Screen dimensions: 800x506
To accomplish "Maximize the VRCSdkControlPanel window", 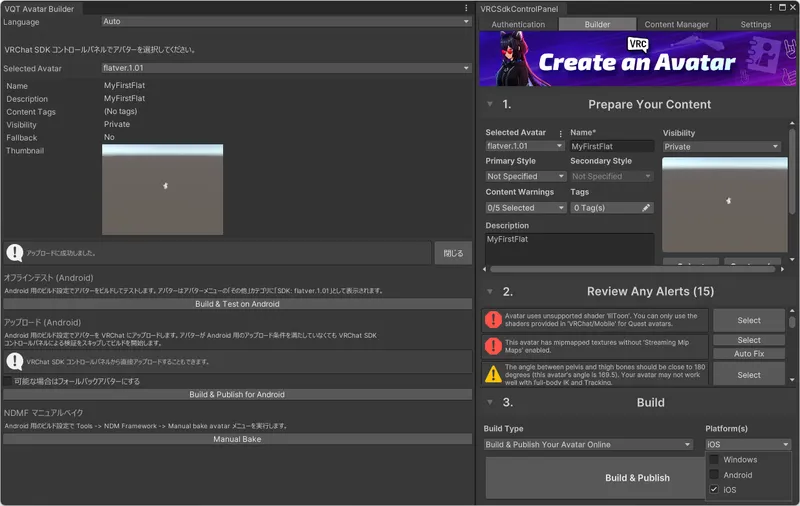I will [x=782, y=8].
